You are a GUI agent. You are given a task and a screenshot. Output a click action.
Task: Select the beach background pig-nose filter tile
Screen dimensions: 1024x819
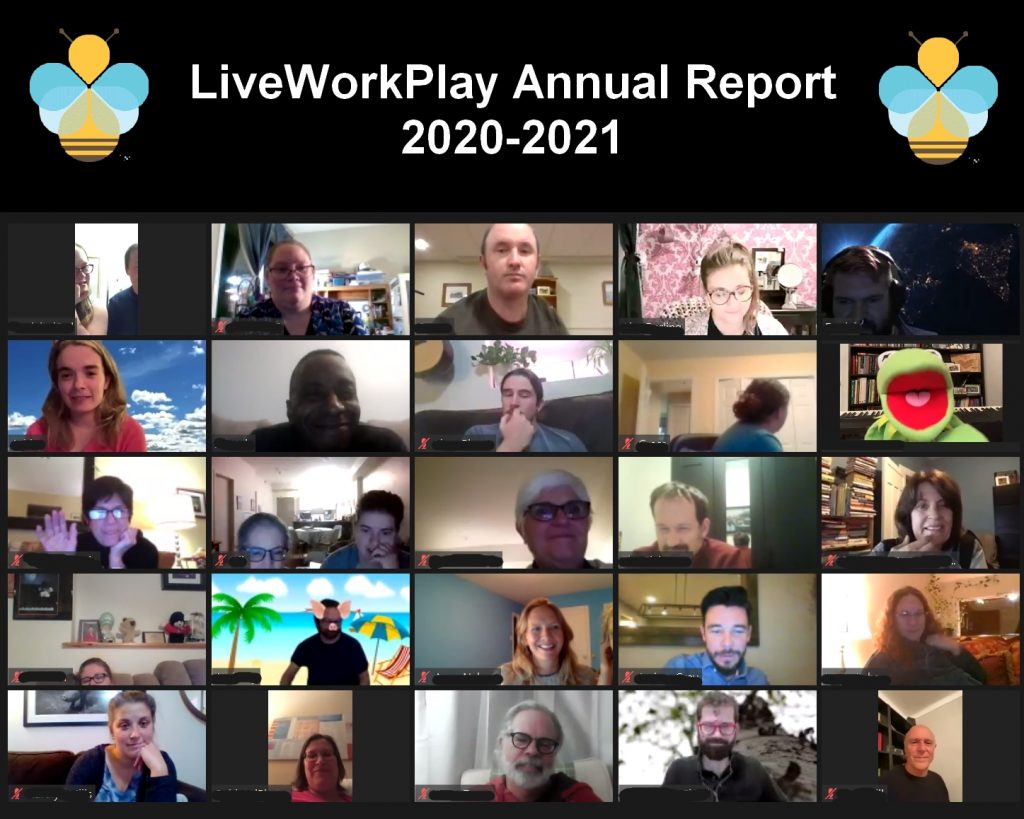(x=311, y=630)
